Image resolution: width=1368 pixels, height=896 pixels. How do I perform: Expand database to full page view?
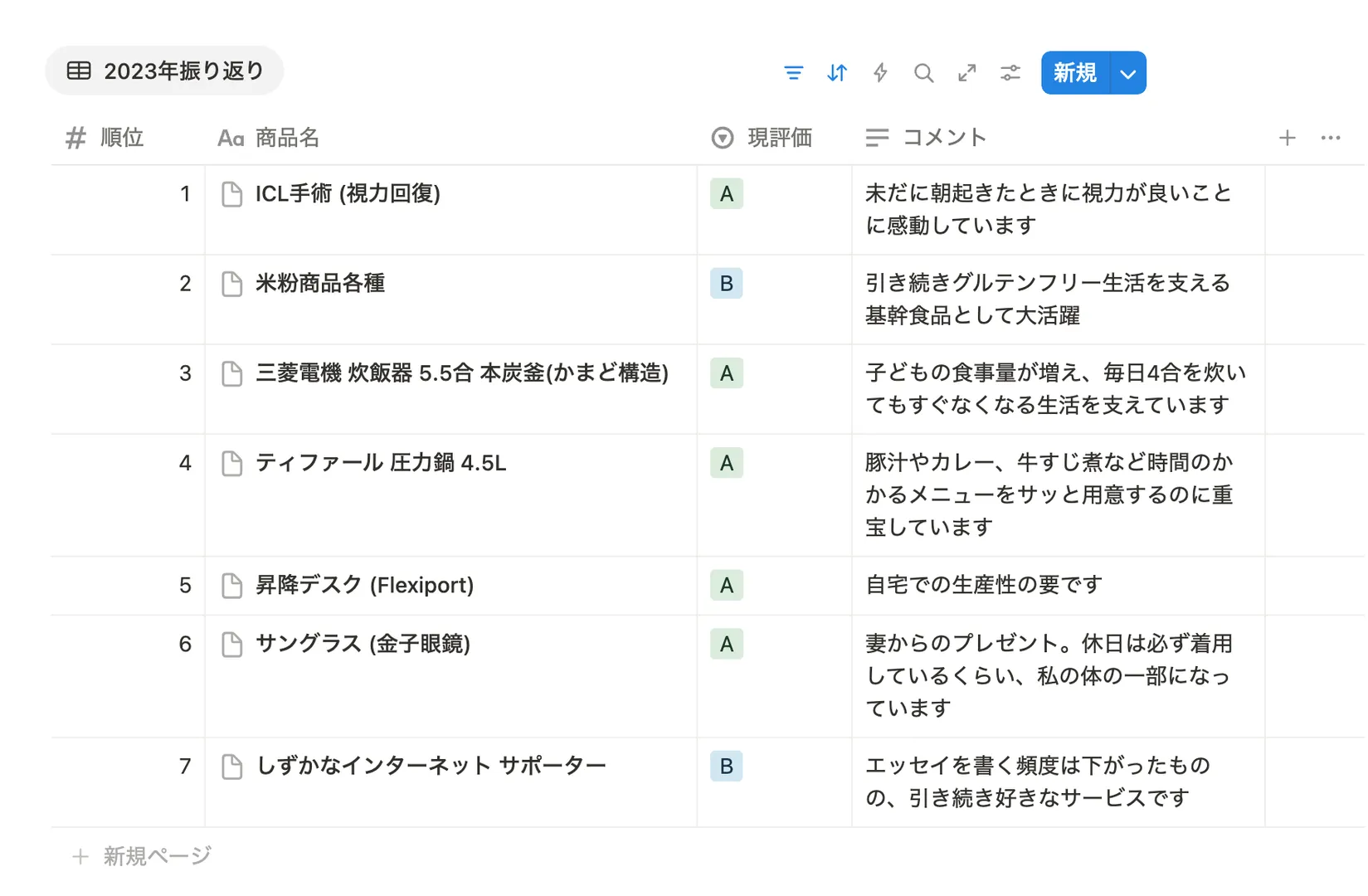pos(966,73)
